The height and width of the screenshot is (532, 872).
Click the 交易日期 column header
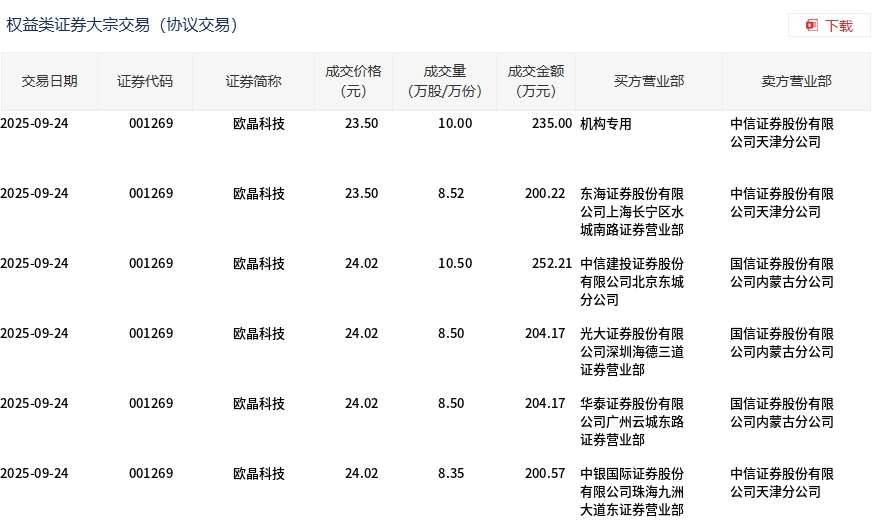[49, 81]
